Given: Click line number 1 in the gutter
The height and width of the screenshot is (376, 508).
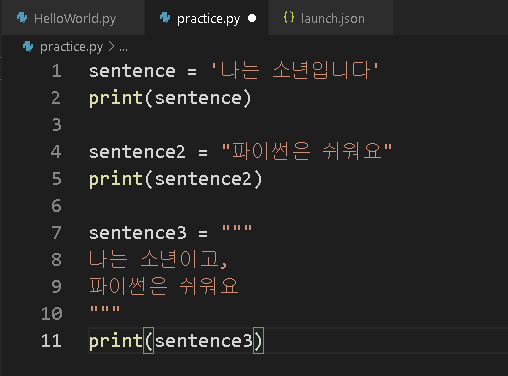Looking at the screenshot, I should pos(57,71).
